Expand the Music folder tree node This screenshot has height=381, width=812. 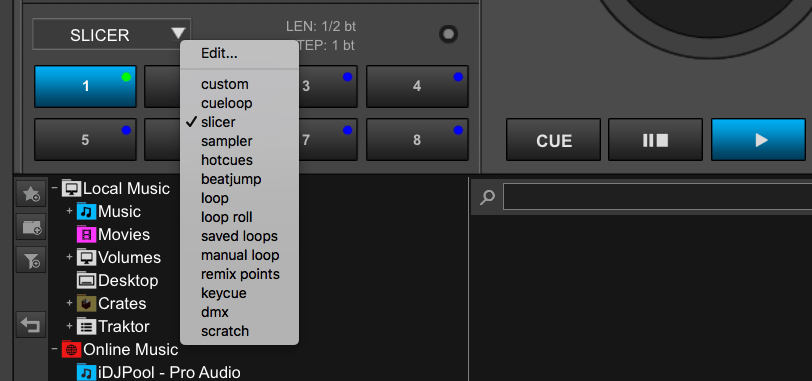point(69,211)
